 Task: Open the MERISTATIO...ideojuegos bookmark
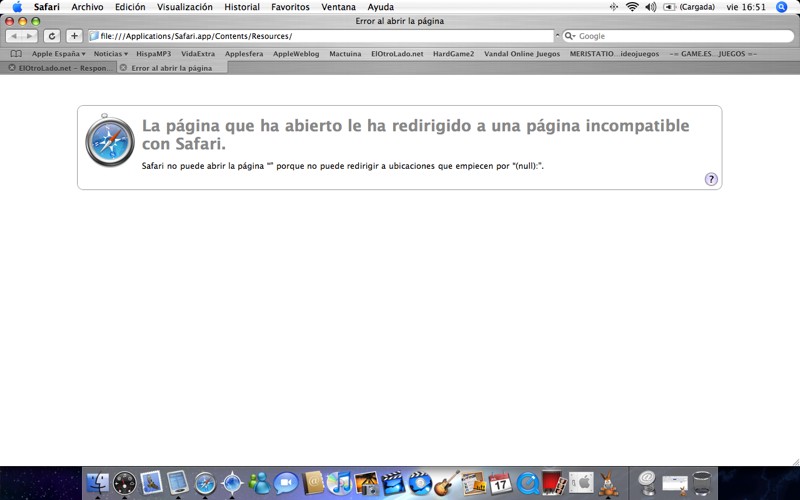click(614, 54)
